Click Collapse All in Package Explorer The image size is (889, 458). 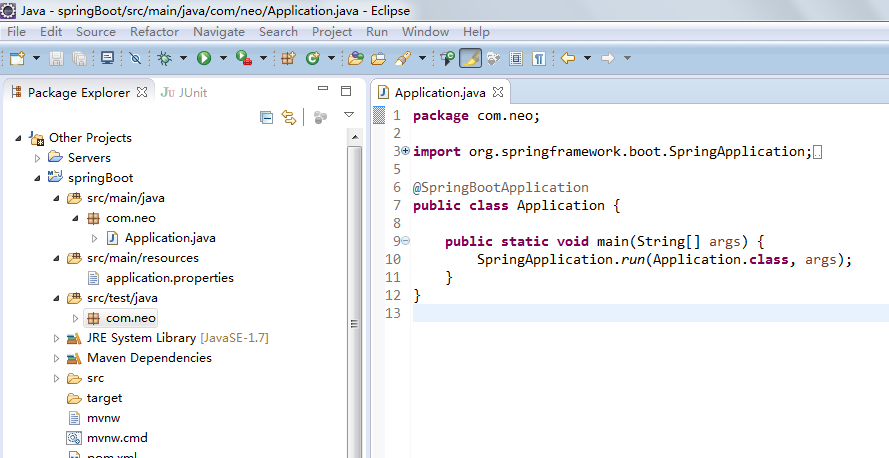pos(266,118)
